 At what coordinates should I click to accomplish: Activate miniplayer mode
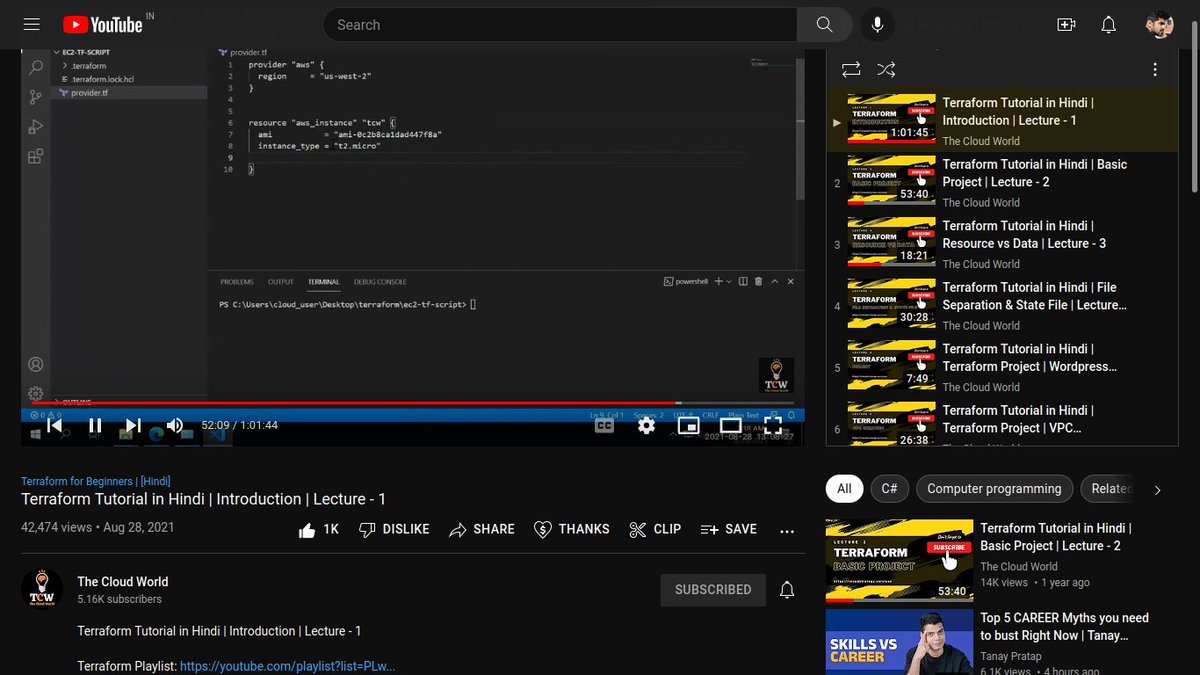tap(687, 425)
